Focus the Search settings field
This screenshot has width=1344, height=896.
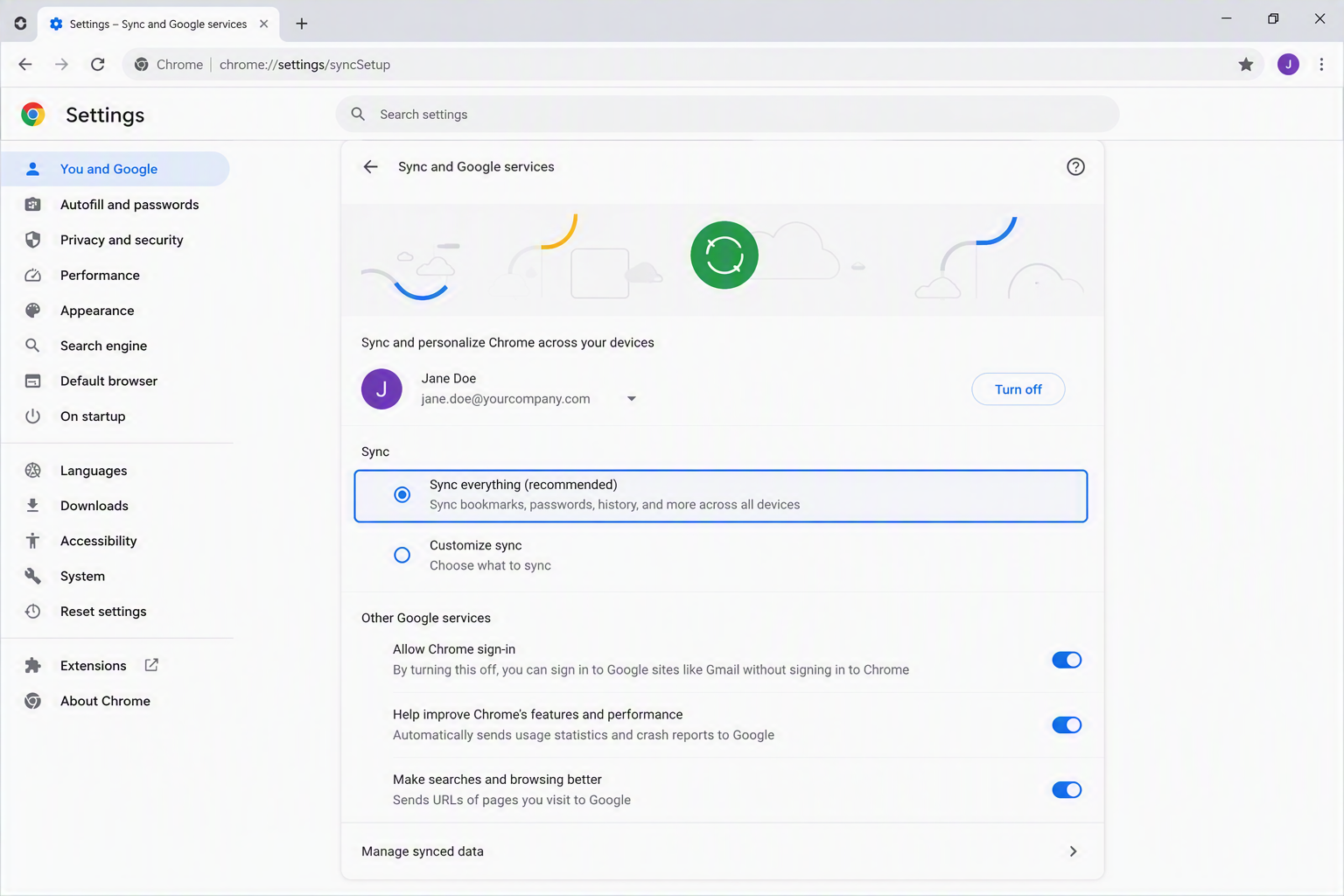[727, 114]
